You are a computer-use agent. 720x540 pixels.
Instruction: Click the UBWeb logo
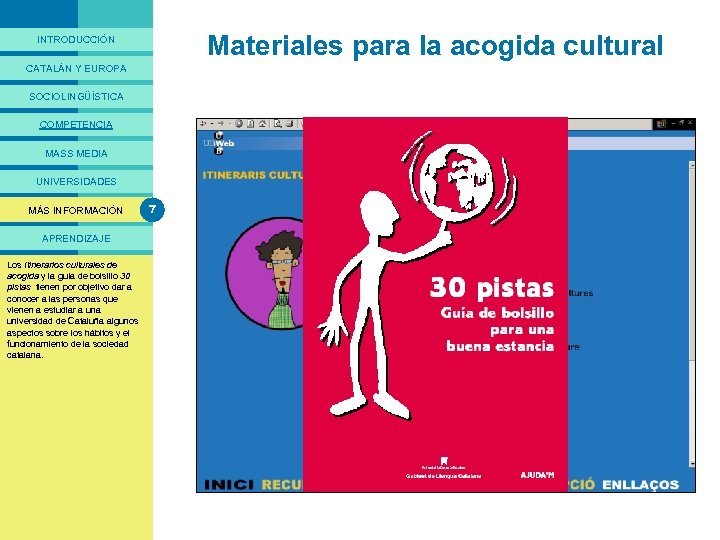point(219,143)
